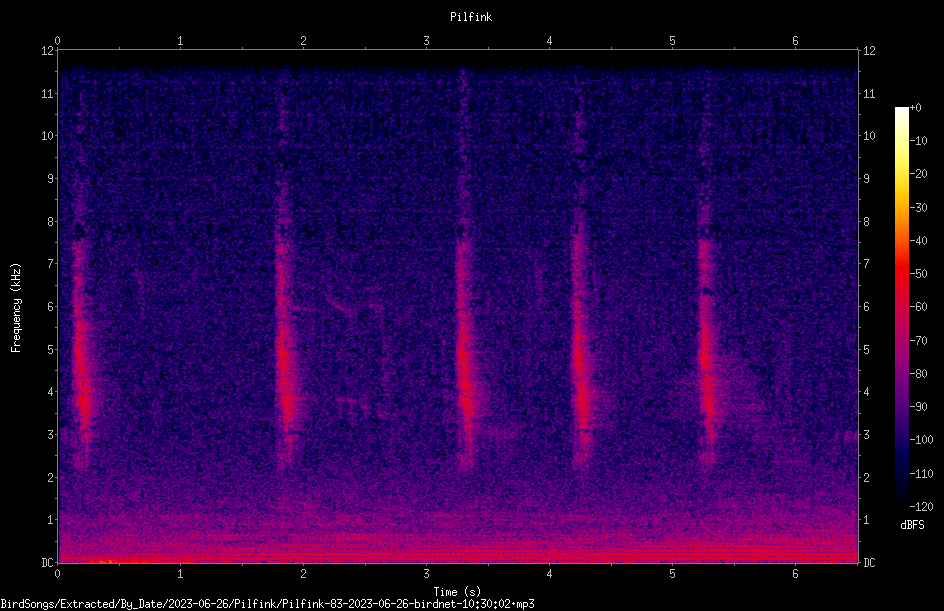The image size is (944, 611).
Task: Click the -100 colorbar label
Action: [921, 440]
